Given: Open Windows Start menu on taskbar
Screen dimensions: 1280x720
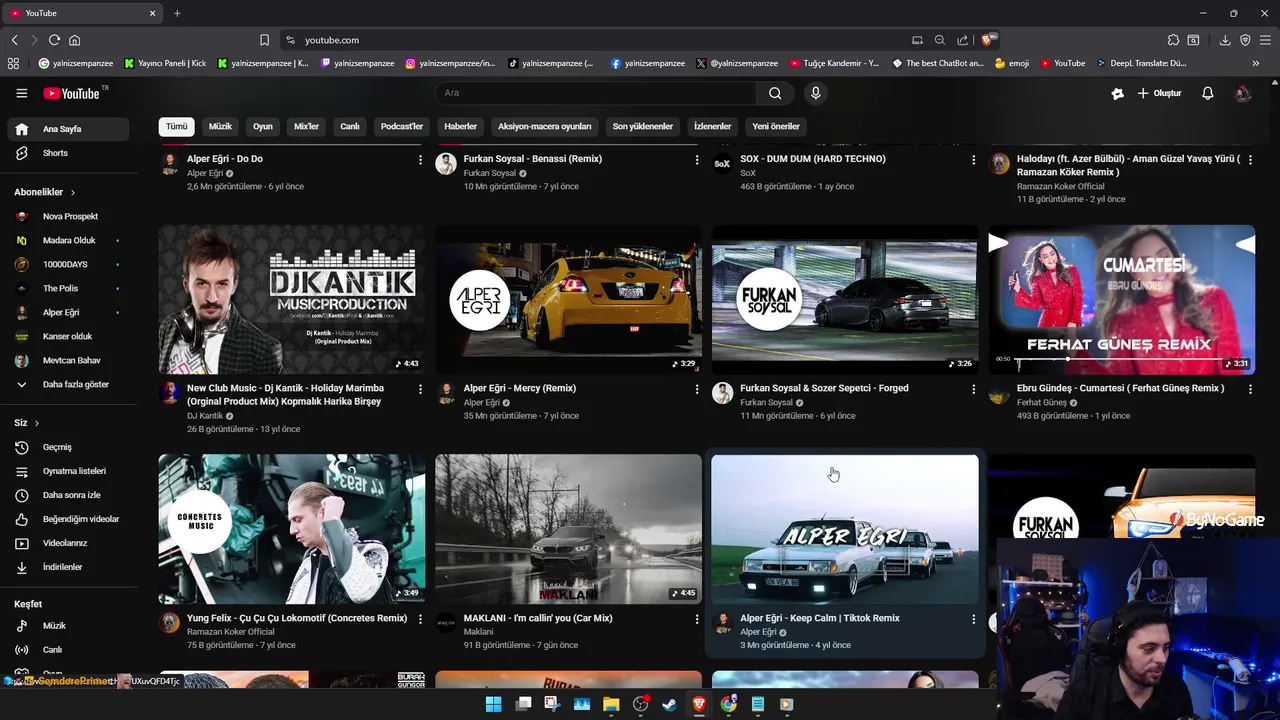Looking at the screenshot, I should [x=493, y=704].
